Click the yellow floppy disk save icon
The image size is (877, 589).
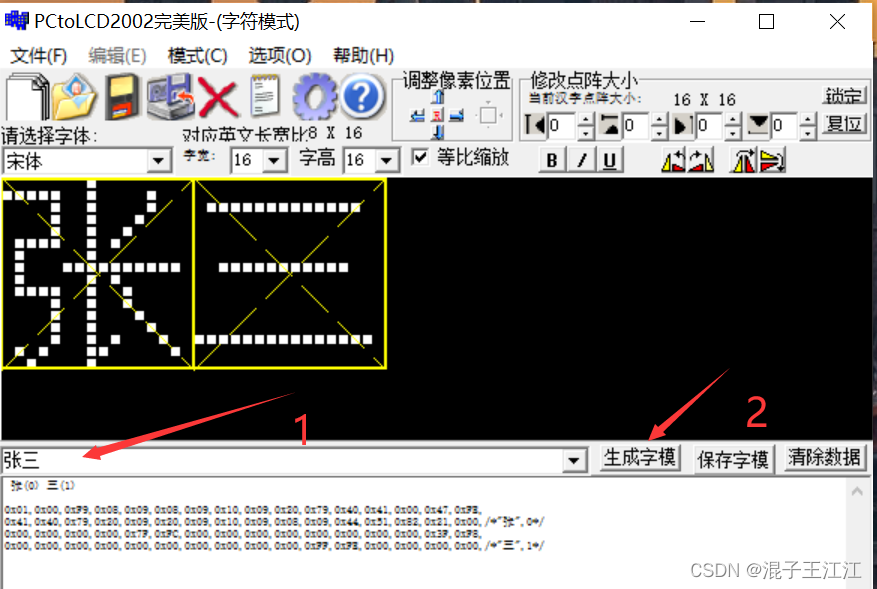pos(122,96)
